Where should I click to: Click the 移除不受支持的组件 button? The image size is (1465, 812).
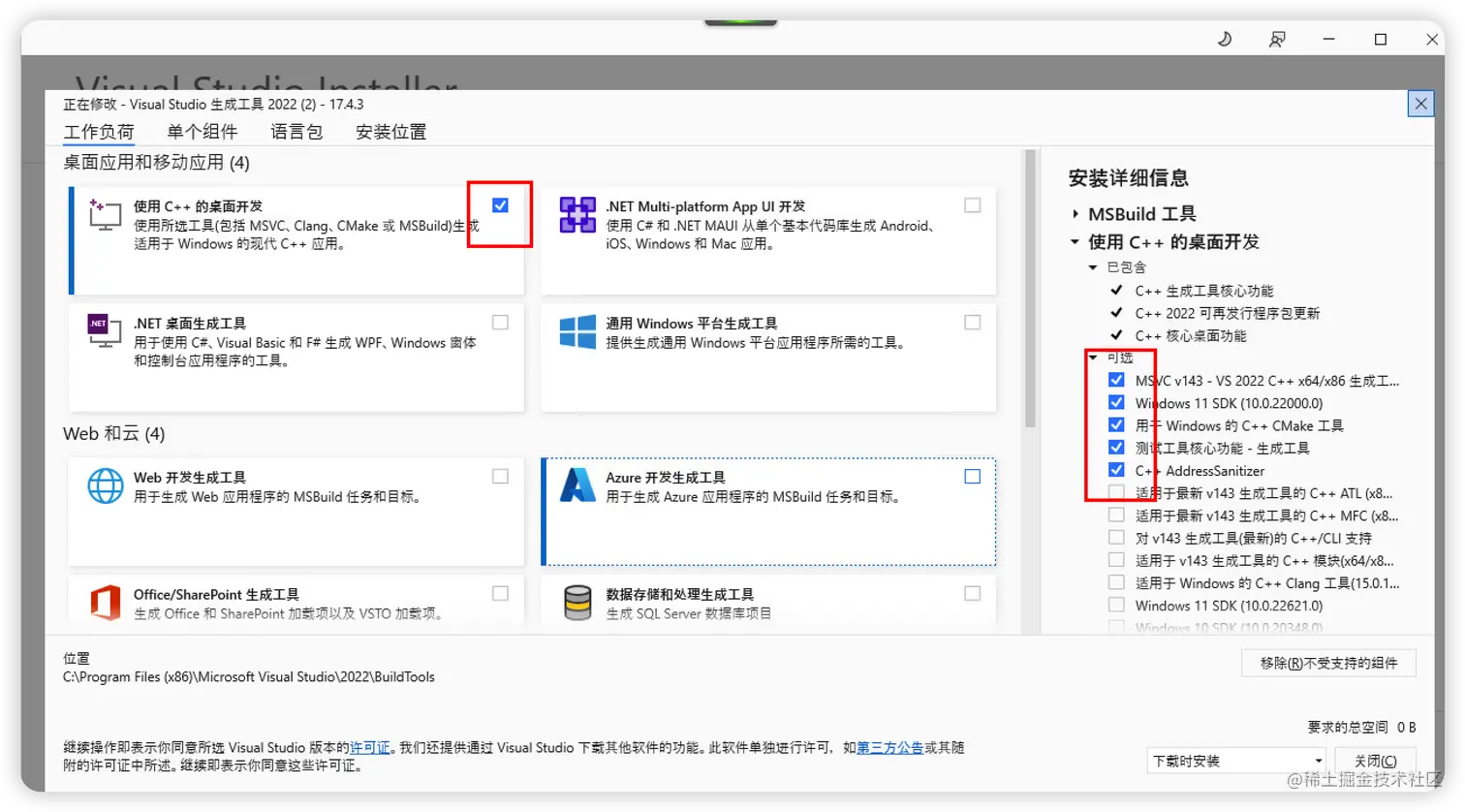pyautogui.click(x=1328, y=663)
